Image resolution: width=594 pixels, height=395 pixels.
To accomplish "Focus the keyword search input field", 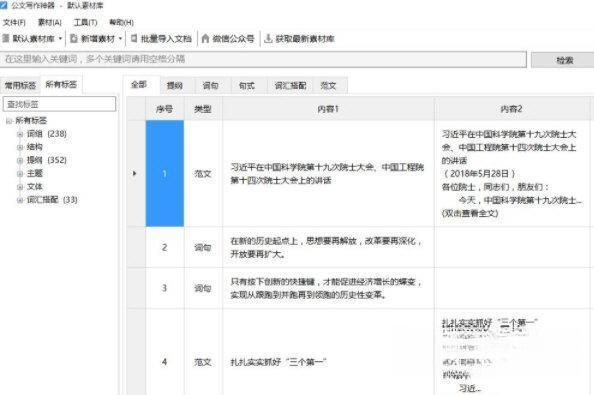I will (263, 59).
